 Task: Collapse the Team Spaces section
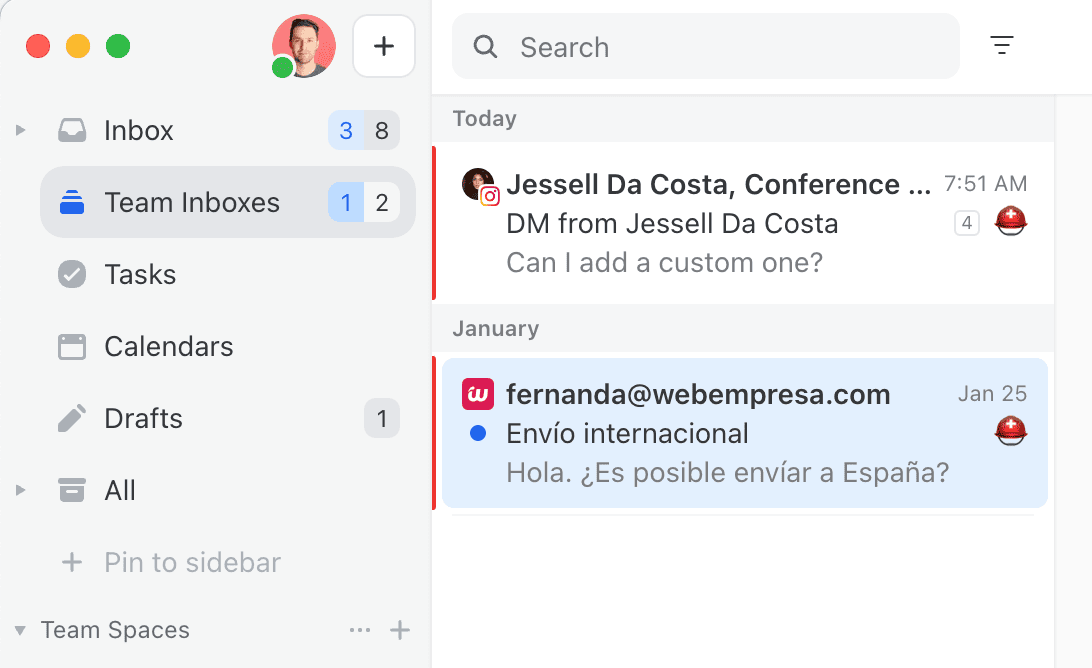(x=17, y=630)
